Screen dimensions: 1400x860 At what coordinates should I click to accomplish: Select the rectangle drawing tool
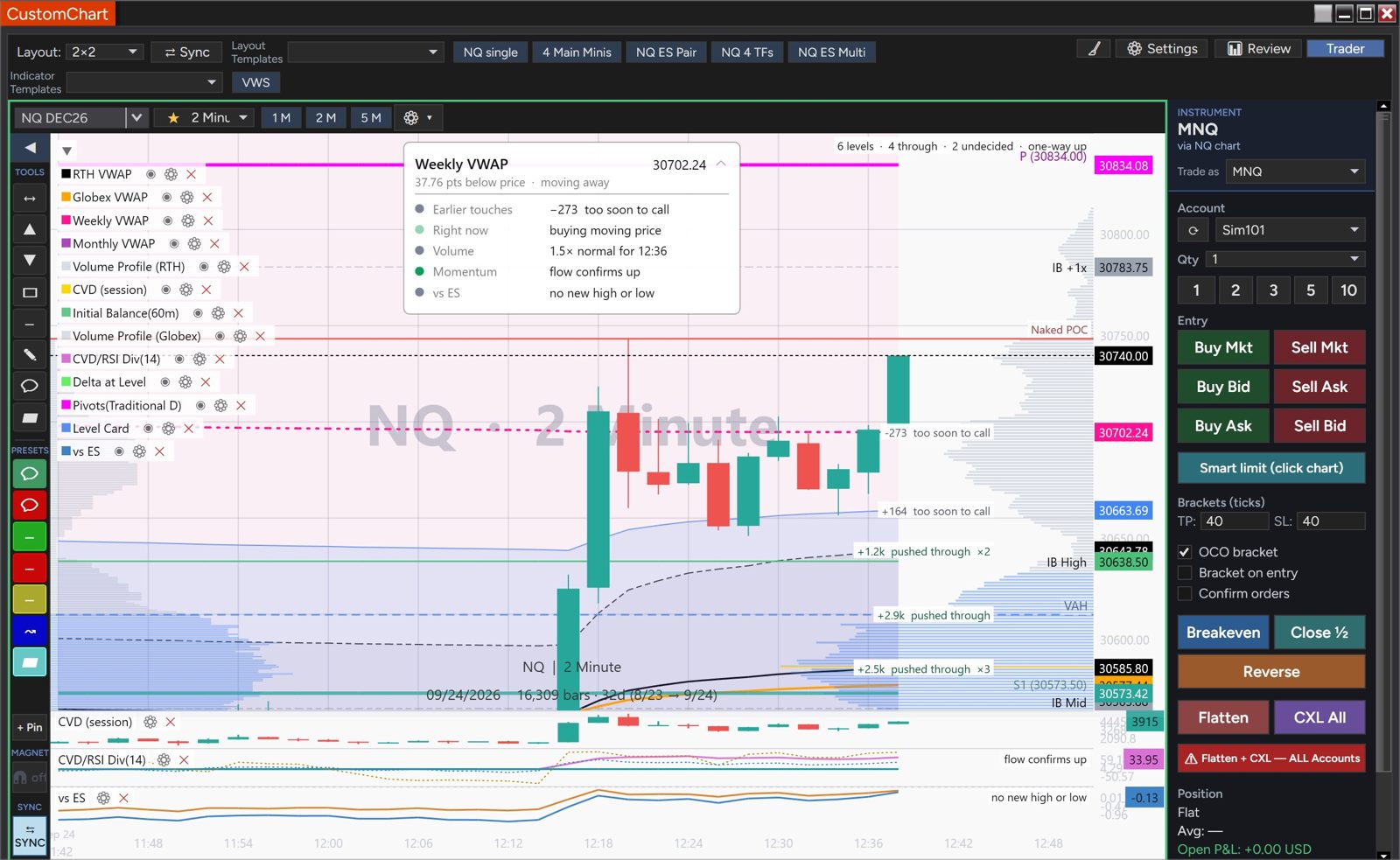(x=30, y=292)
